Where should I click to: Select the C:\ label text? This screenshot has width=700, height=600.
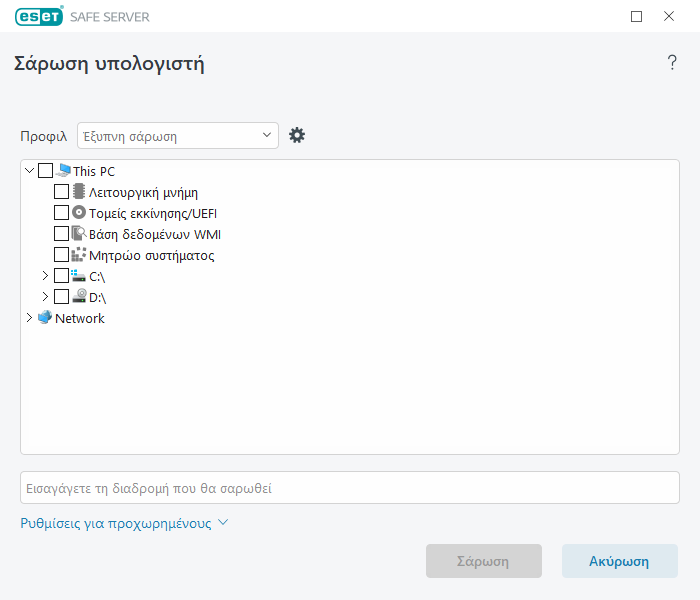97,277
